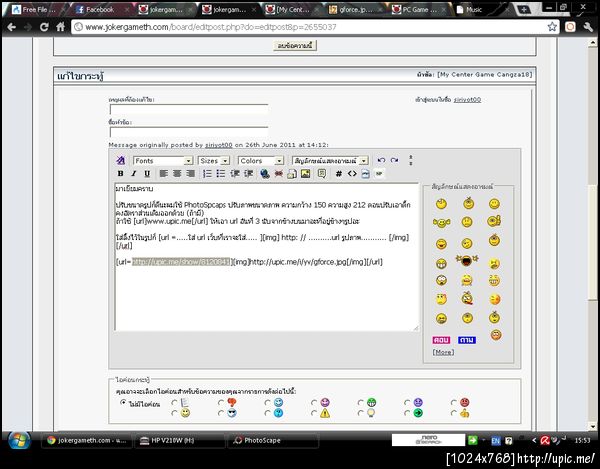Open a new browser tab
The width and height of the screenshot is (600, 469).
pos(523,10)
